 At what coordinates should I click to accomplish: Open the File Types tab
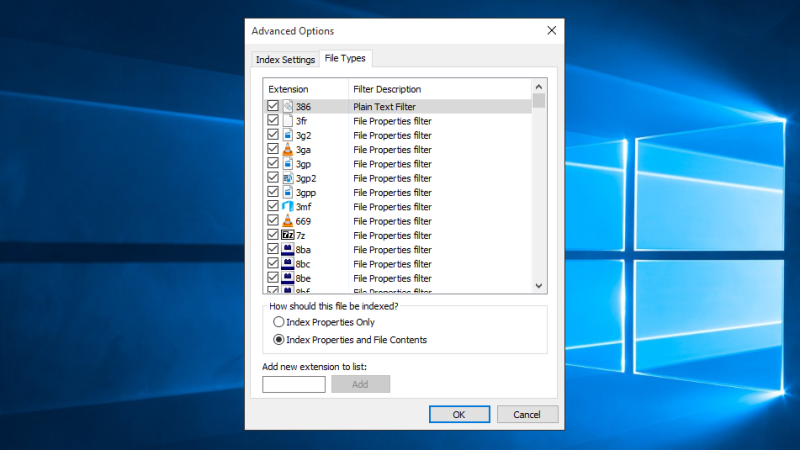pos(345,59)
